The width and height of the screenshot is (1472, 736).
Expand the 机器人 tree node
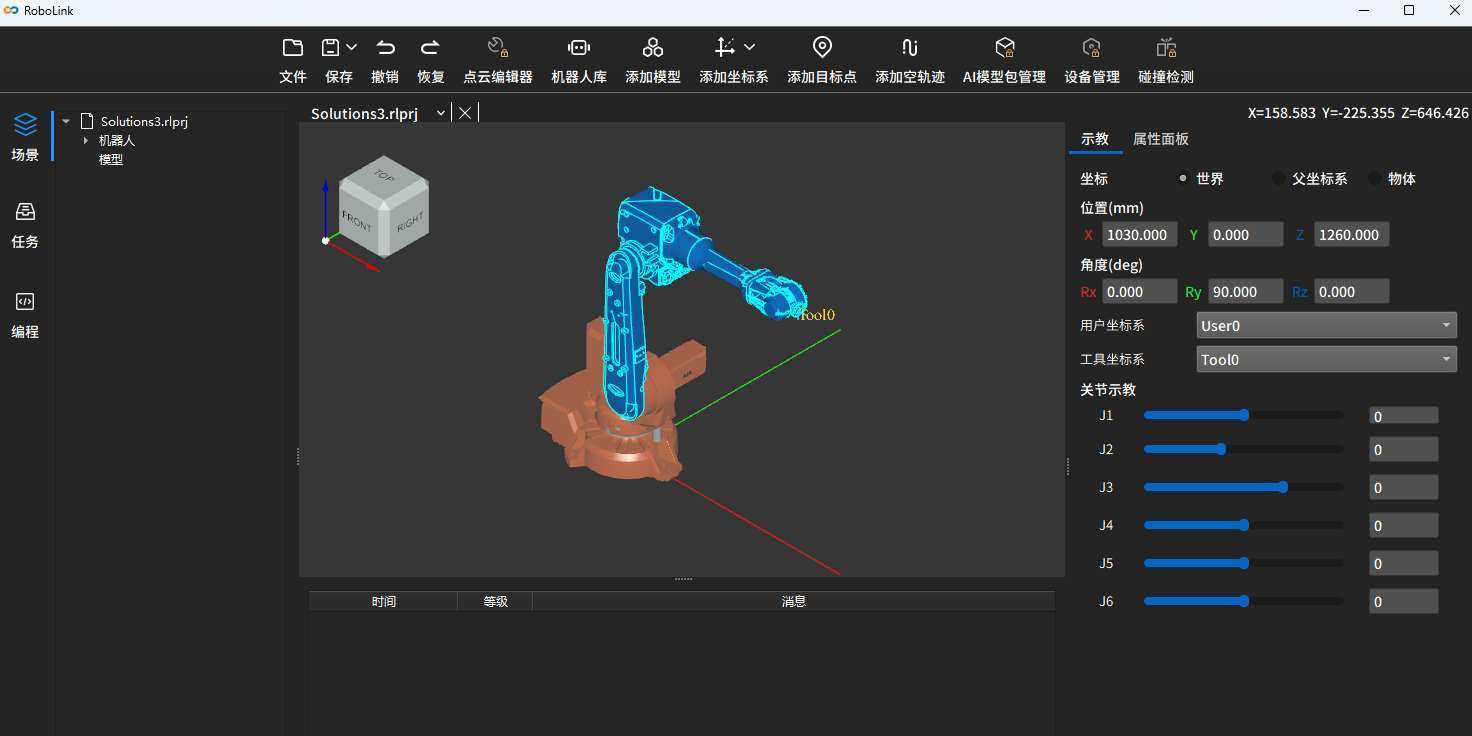tap(85, 140)
